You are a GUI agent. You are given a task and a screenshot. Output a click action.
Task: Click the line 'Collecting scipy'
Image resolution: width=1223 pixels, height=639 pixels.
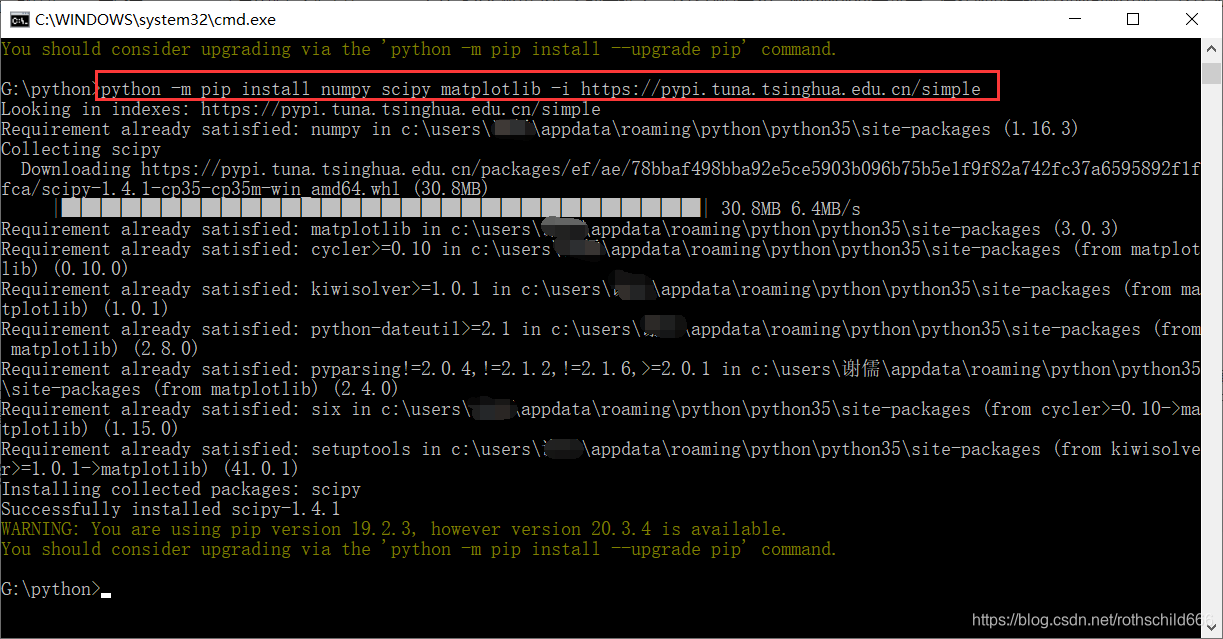[81, 149]
